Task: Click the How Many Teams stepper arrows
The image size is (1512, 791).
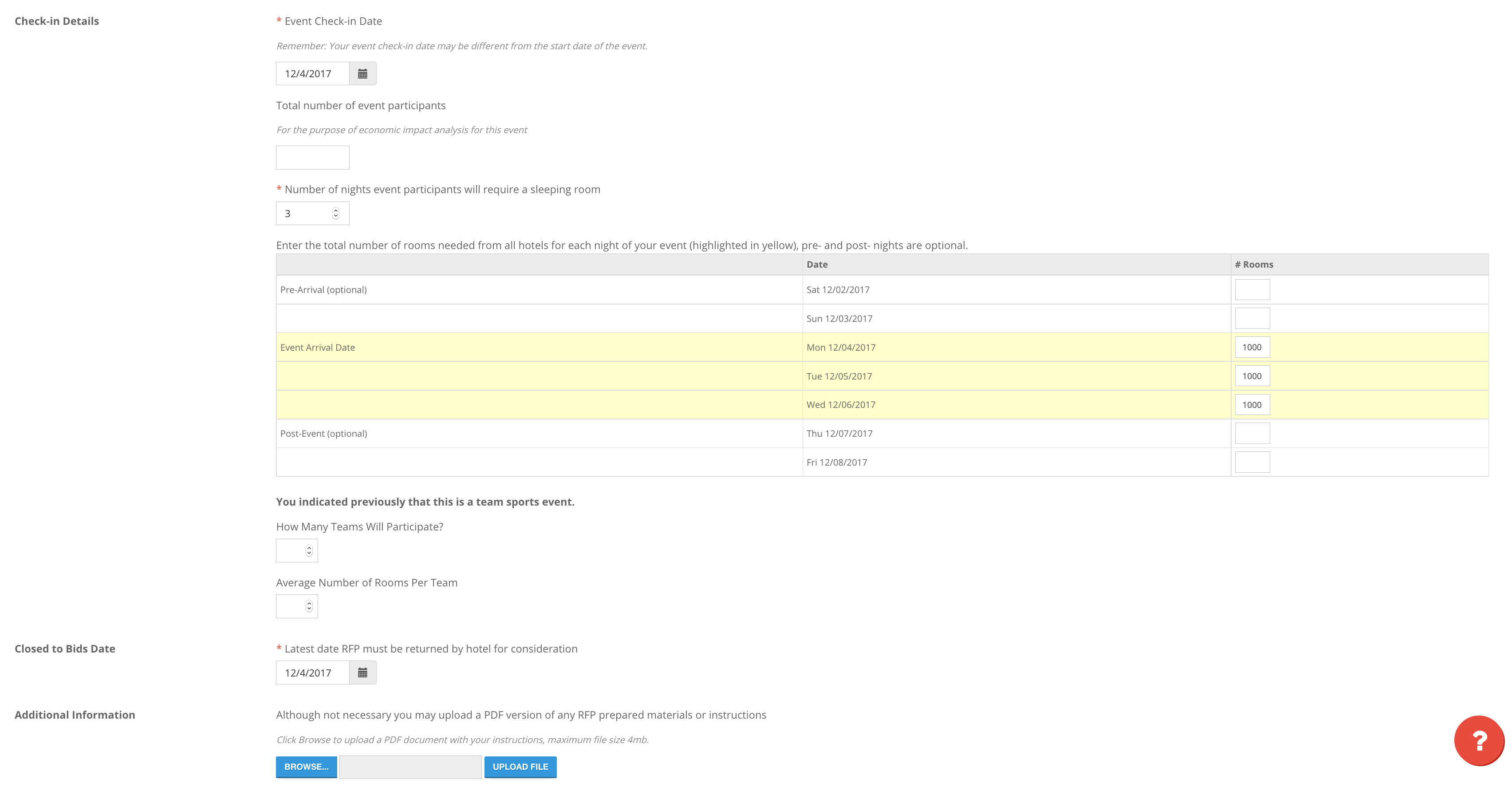Action: 309,551
